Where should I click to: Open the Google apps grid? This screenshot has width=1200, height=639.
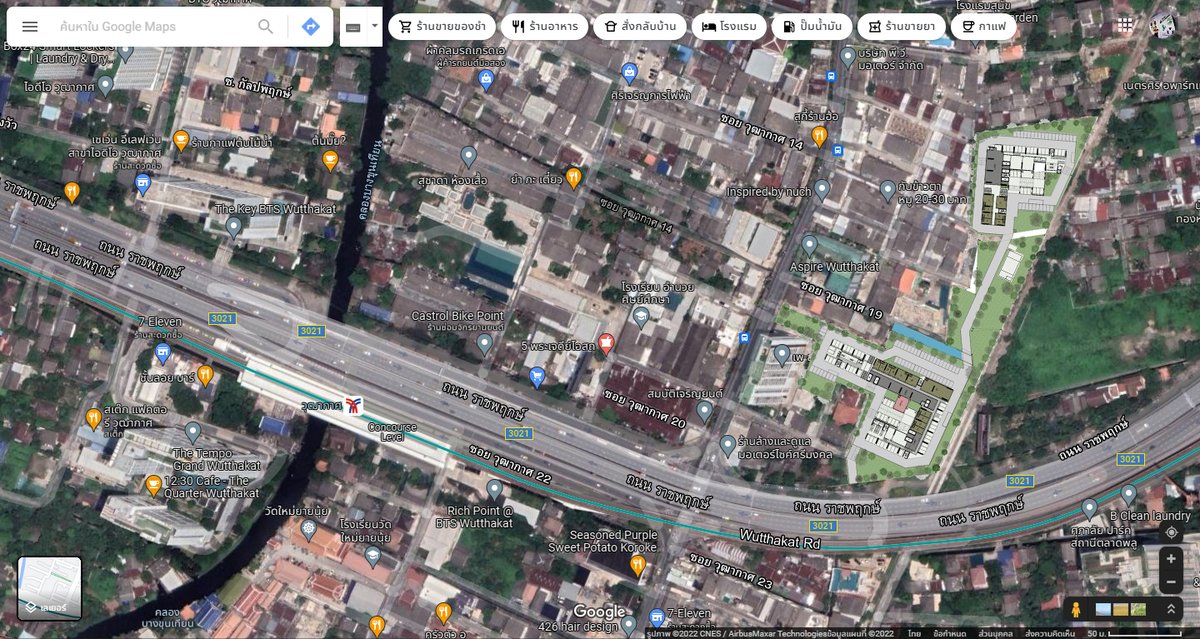(1126, 25)
